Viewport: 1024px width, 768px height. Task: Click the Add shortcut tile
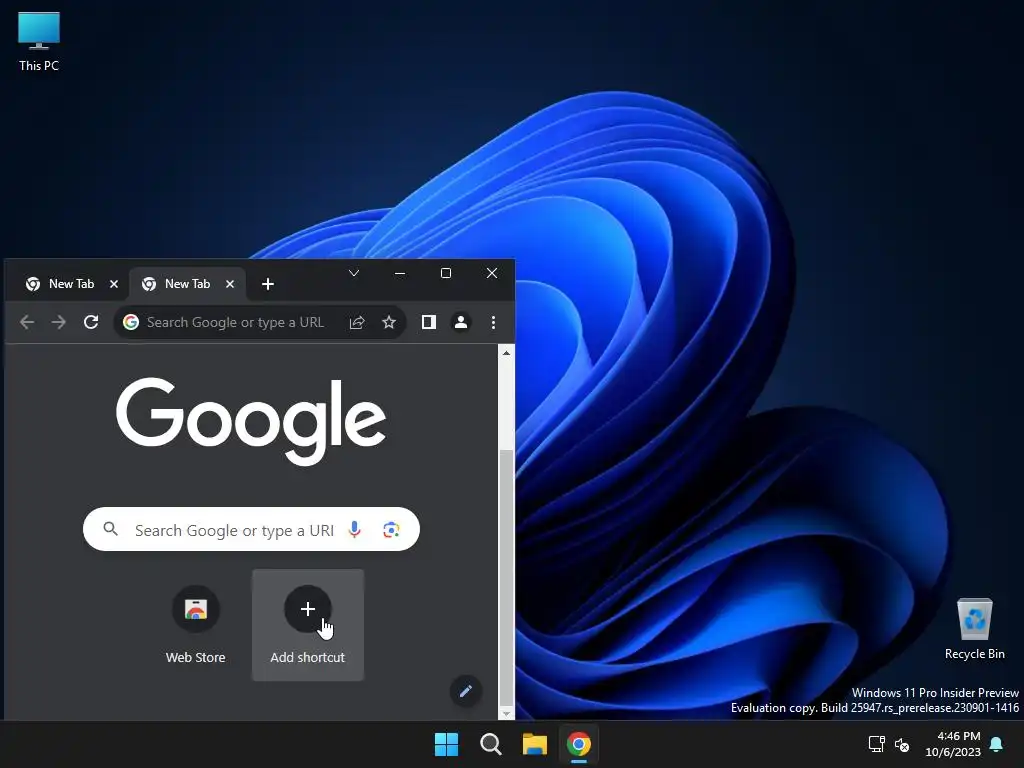click(308, 624)
